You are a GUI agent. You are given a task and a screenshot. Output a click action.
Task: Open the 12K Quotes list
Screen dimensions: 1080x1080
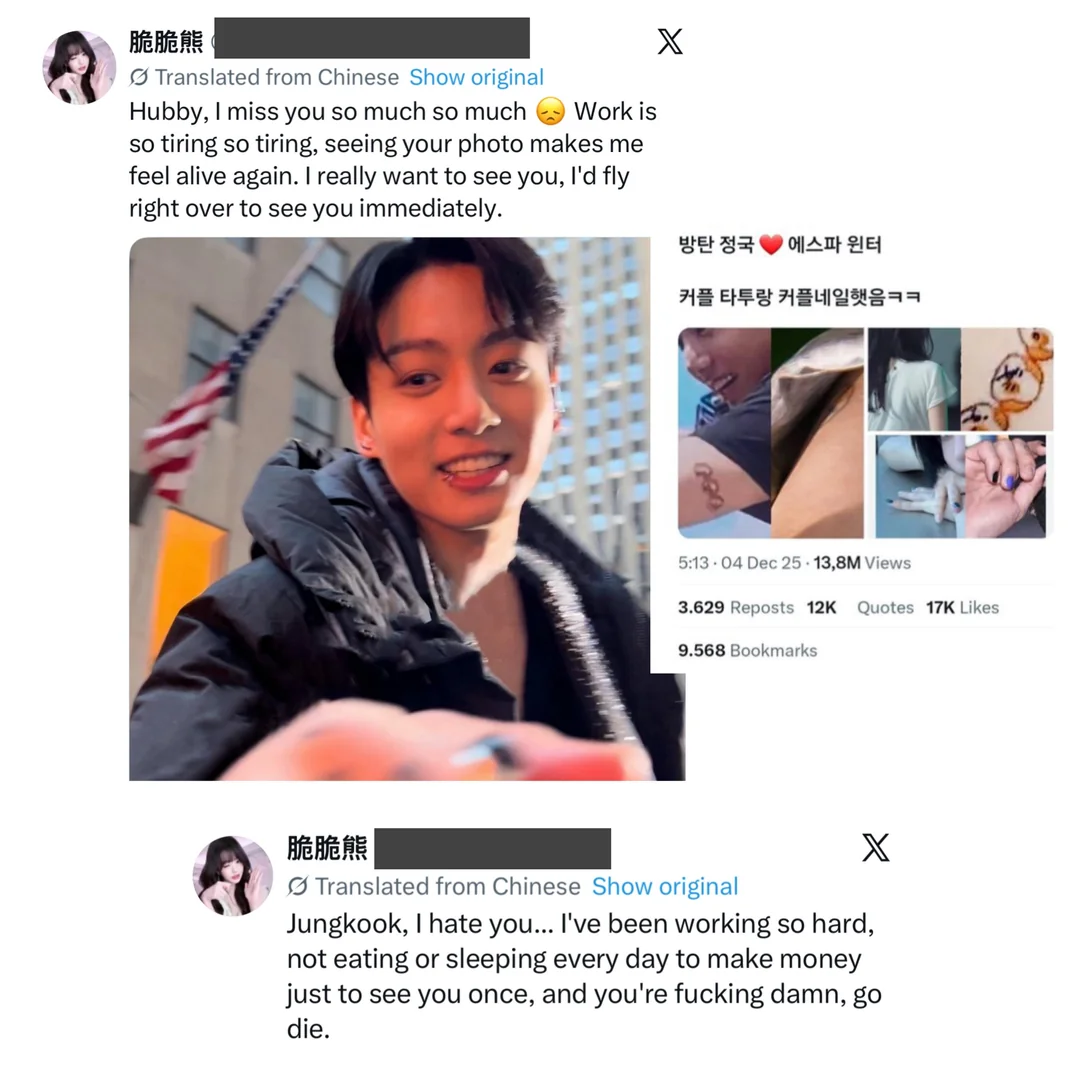[860, 608]
